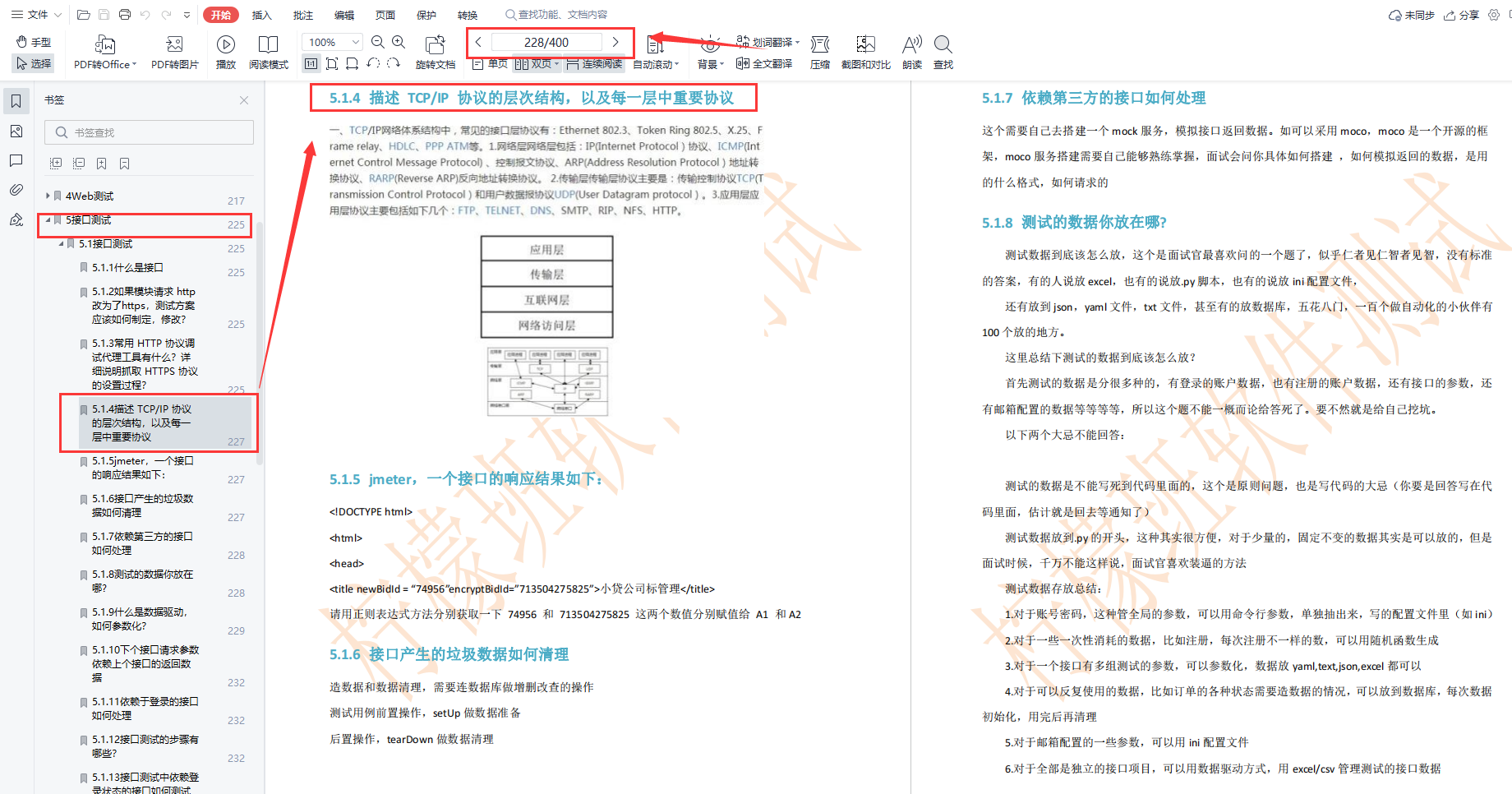Screen dimensions: 1512x794
Task: Fit width icon in zoom row
Action: [352, 63]
